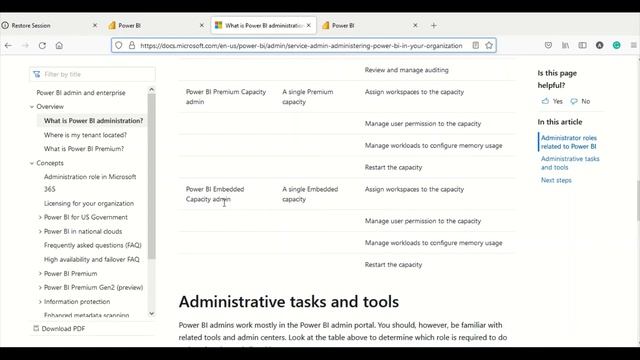Viewport: 640px width, 360px height.
Task: Expand Power BI Premium Gen2 (preview)
Action: coord(40,288)
